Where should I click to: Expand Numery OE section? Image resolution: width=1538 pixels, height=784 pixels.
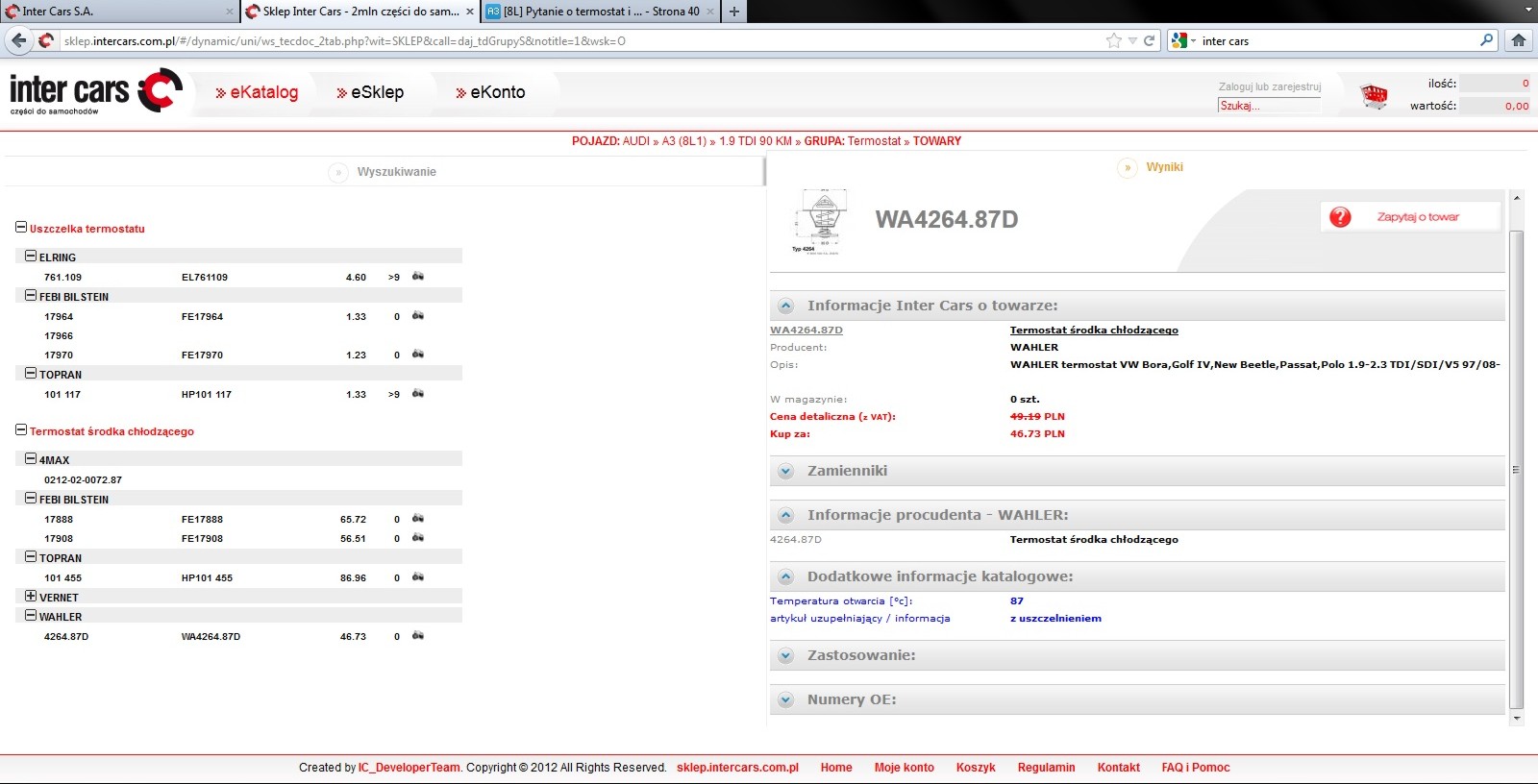(x=786, y=700)
